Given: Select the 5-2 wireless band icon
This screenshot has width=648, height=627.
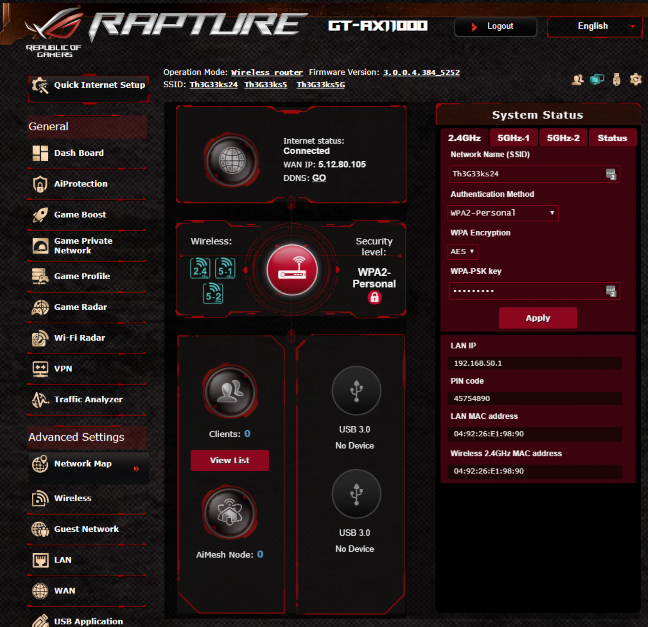Looking at the screenshot, I should [213, 293].
